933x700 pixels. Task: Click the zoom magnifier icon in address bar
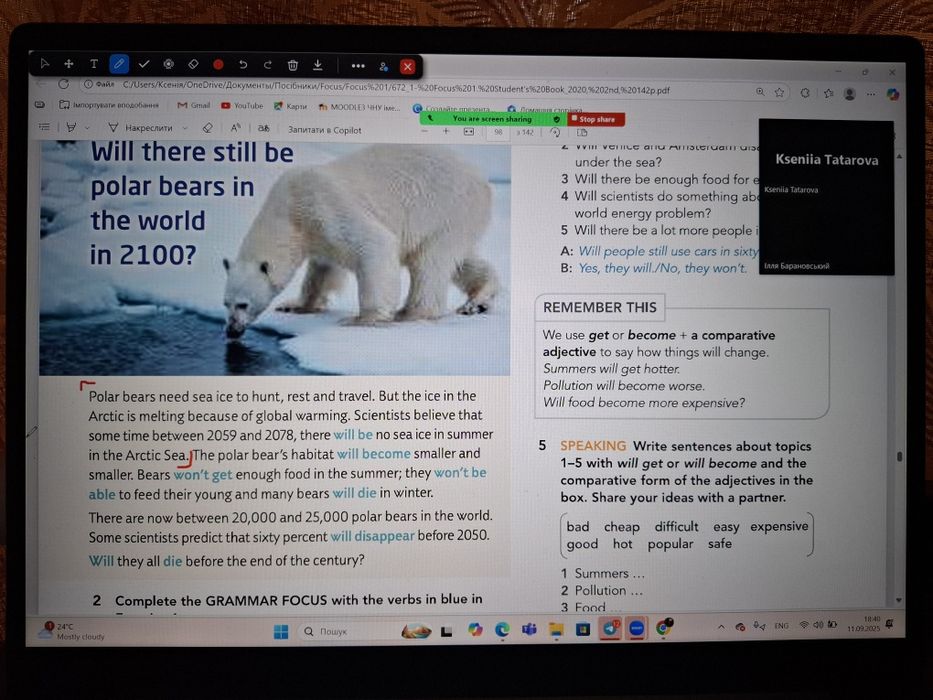tap(760, 92)
